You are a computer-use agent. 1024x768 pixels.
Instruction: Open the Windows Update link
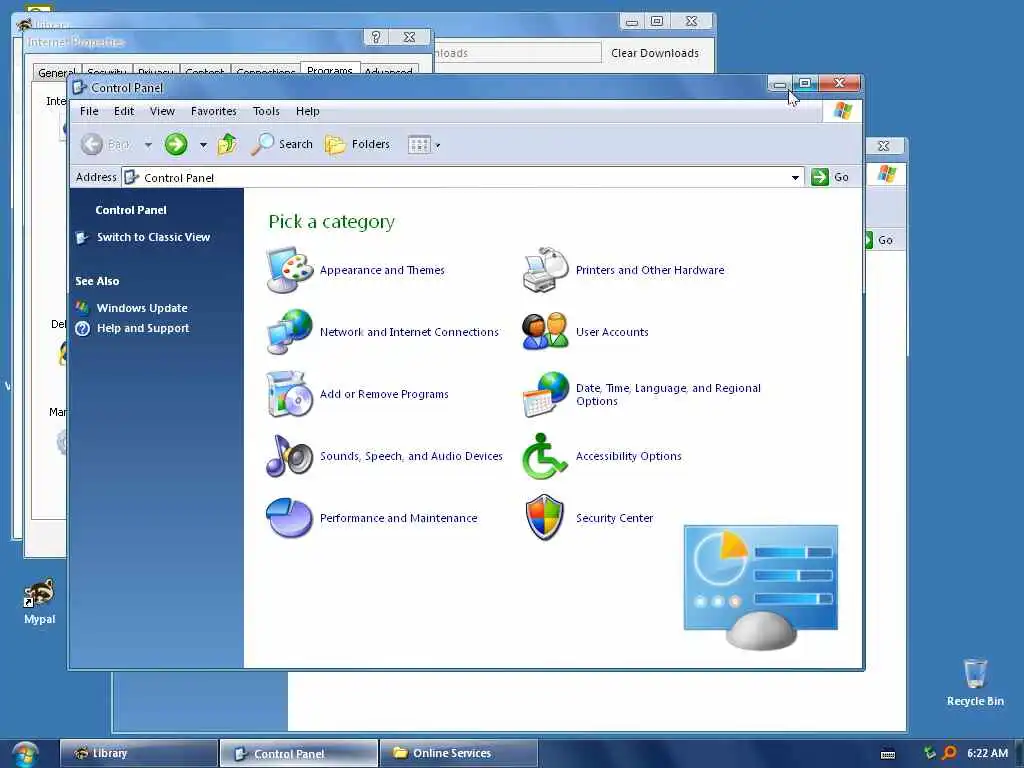[x=142, y=308]
